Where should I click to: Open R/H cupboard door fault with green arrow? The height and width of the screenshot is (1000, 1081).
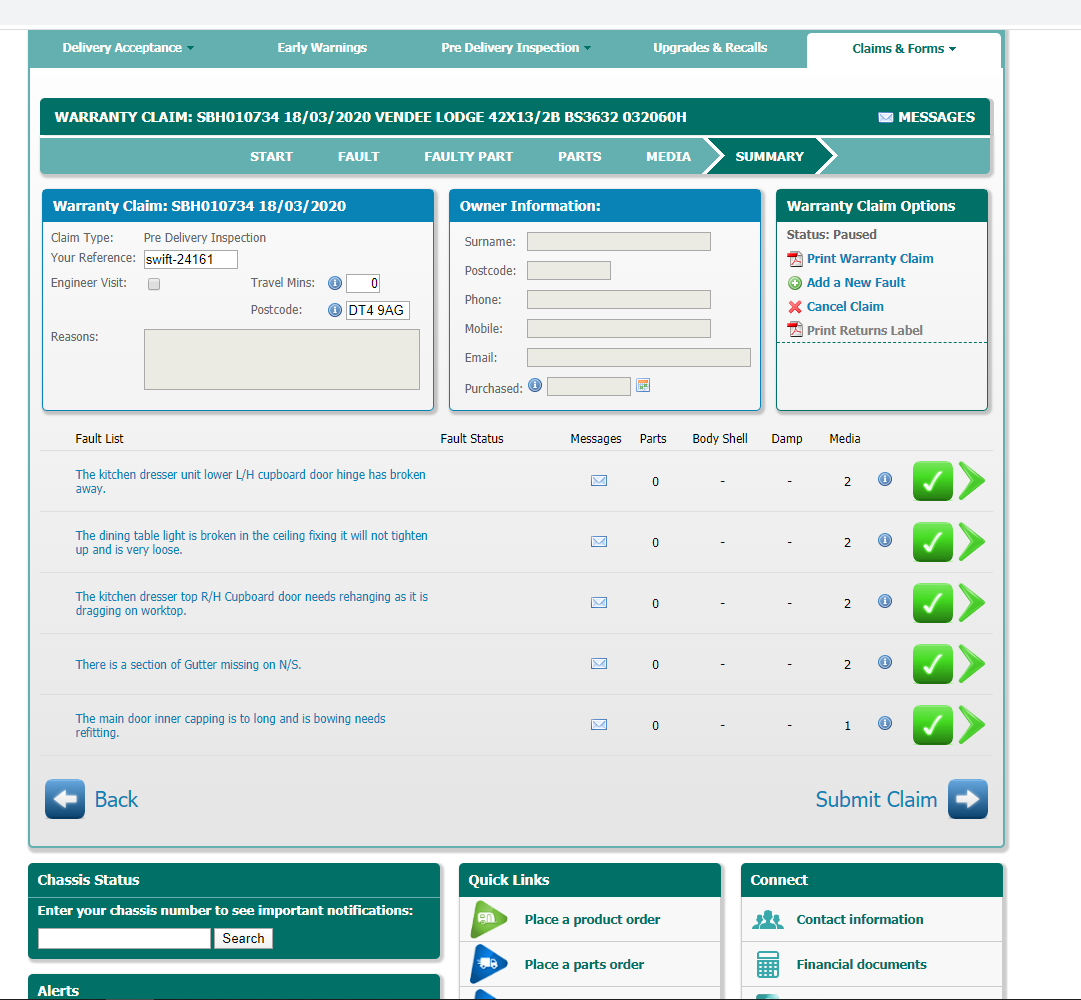[x=972, y=603]
